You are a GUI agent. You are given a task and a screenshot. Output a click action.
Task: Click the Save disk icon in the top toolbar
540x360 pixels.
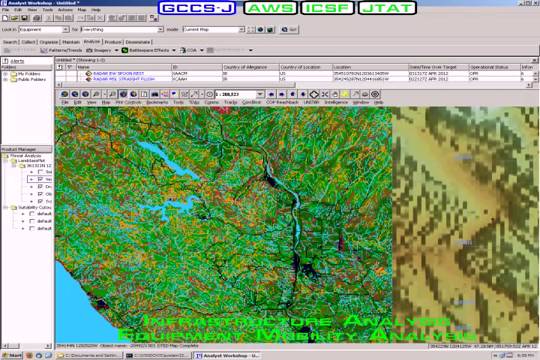coord(24,18)
